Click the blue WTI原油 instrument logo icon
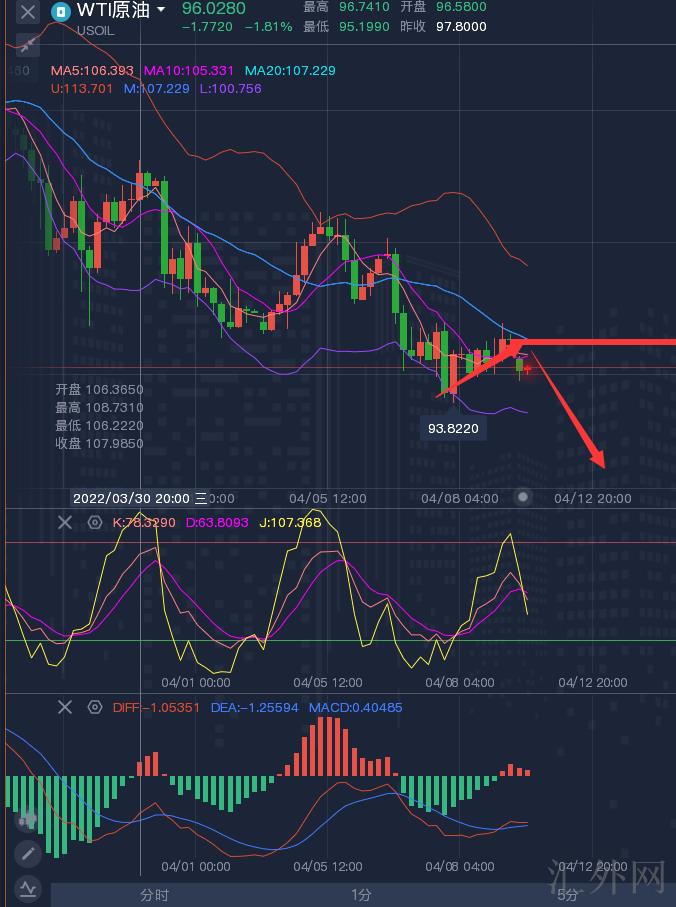Image resolution: width=676 pixels, height=907 pixels. (x=61, y=12)
